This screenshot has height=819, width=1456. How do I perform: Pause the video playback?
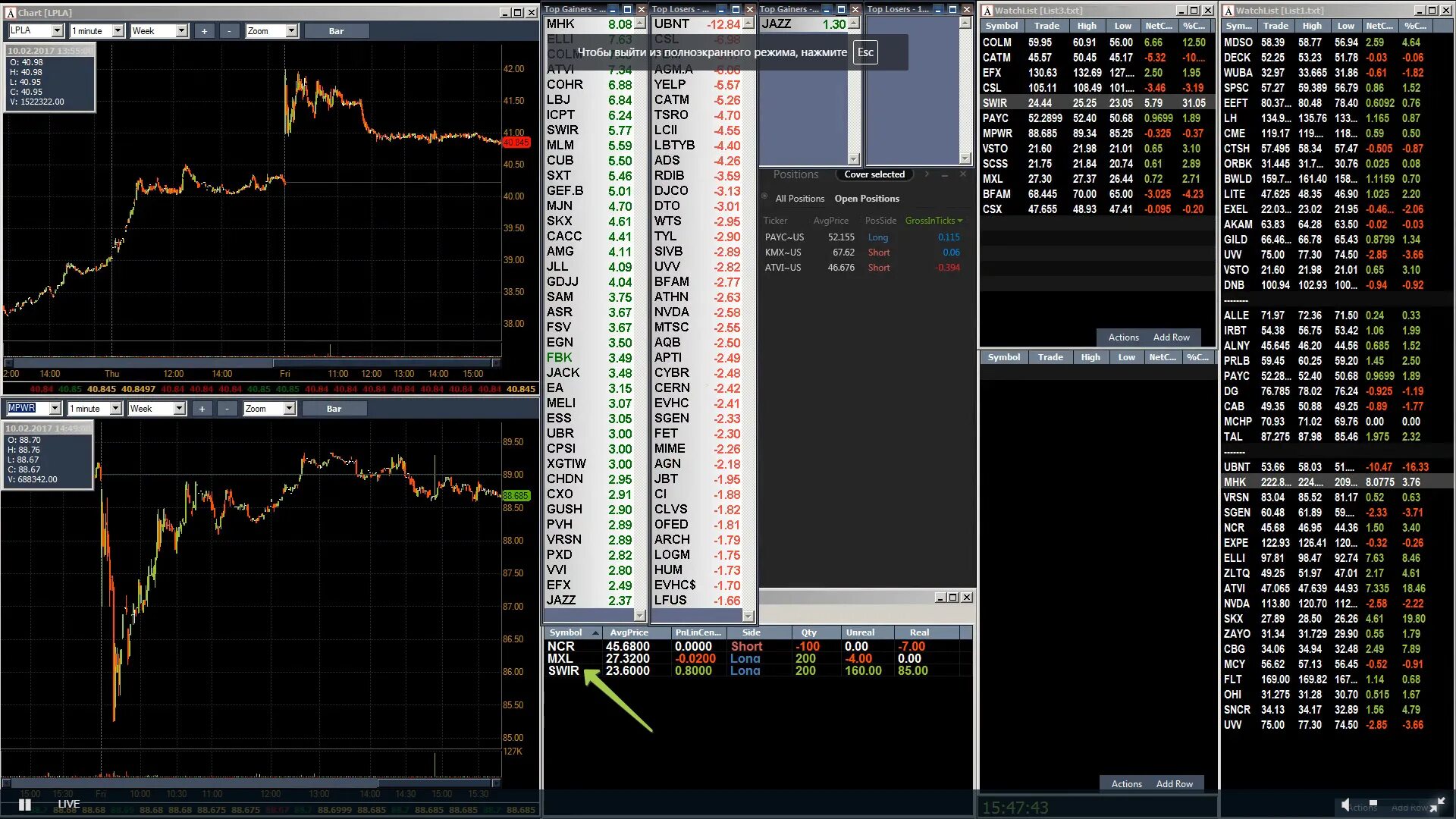coord(25,805)
